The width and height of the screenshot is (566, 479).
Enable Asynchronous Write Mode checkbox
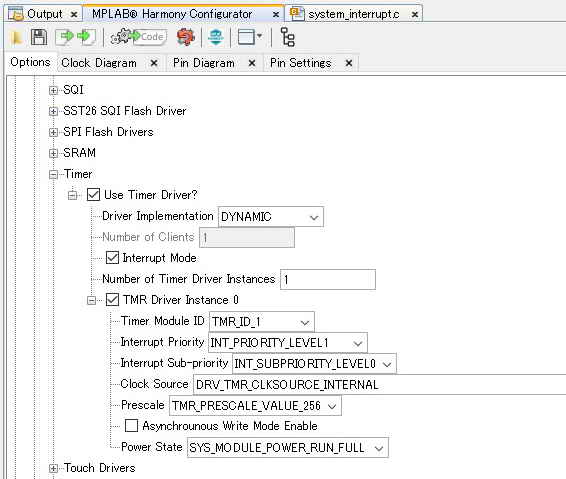(131, 425)
